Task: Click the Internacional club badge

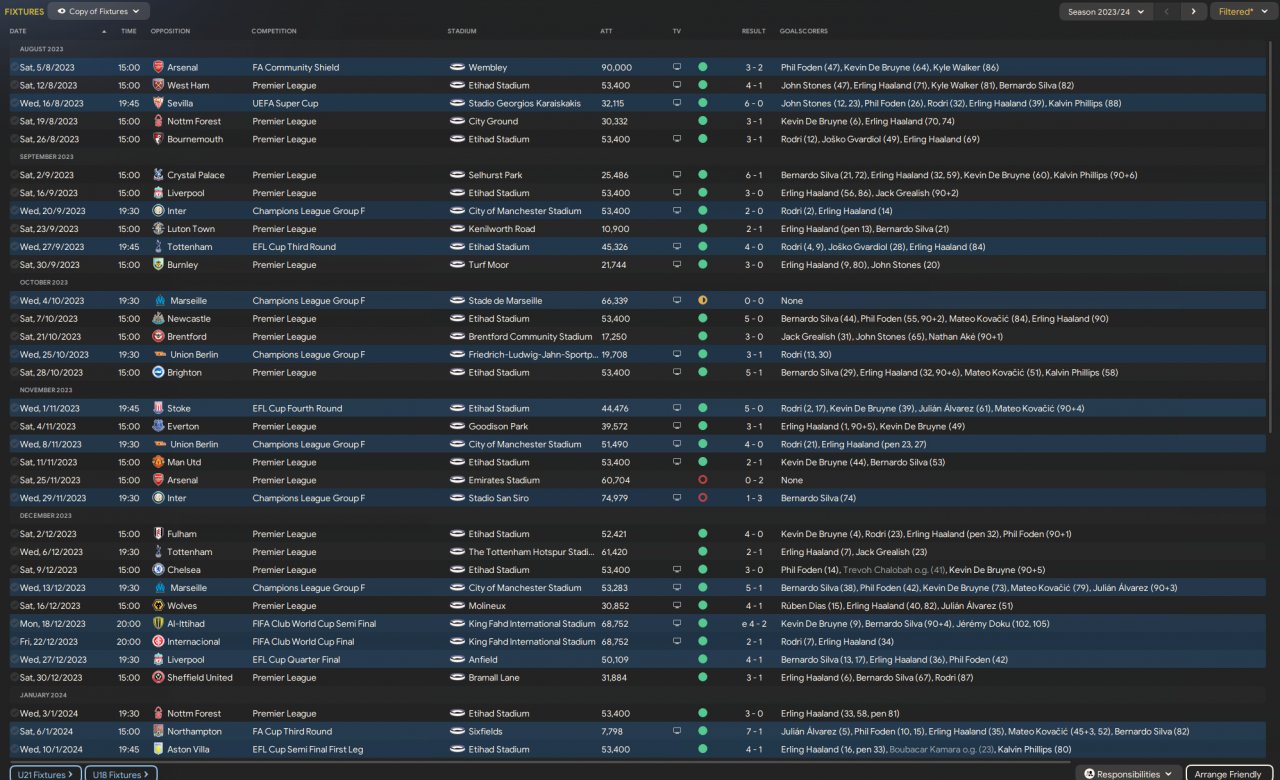Action: click(158, 642)
